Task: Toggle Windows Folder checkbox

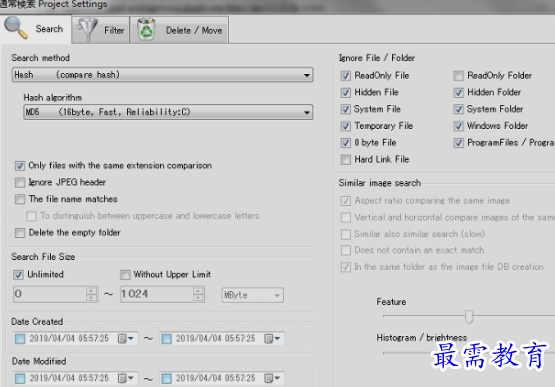Action: (458, 126)
